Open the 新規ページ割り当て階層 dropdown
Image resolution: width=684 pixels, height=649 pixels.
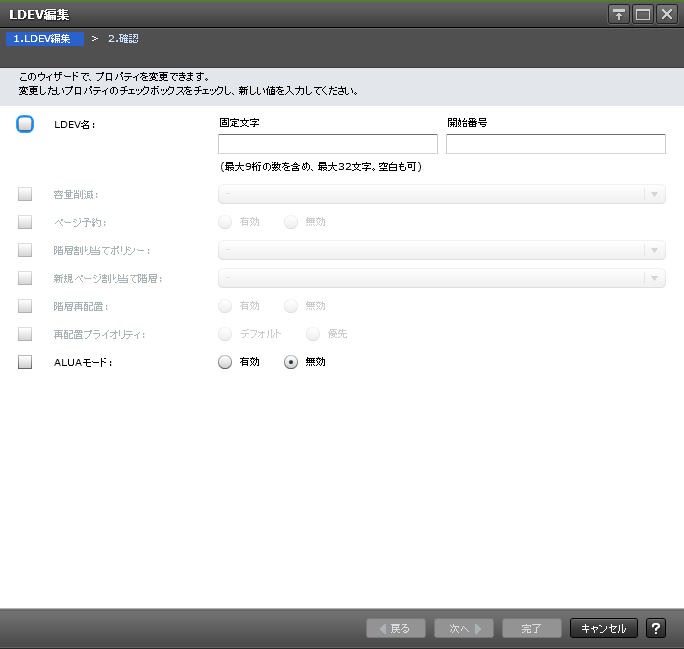(441, 278)
